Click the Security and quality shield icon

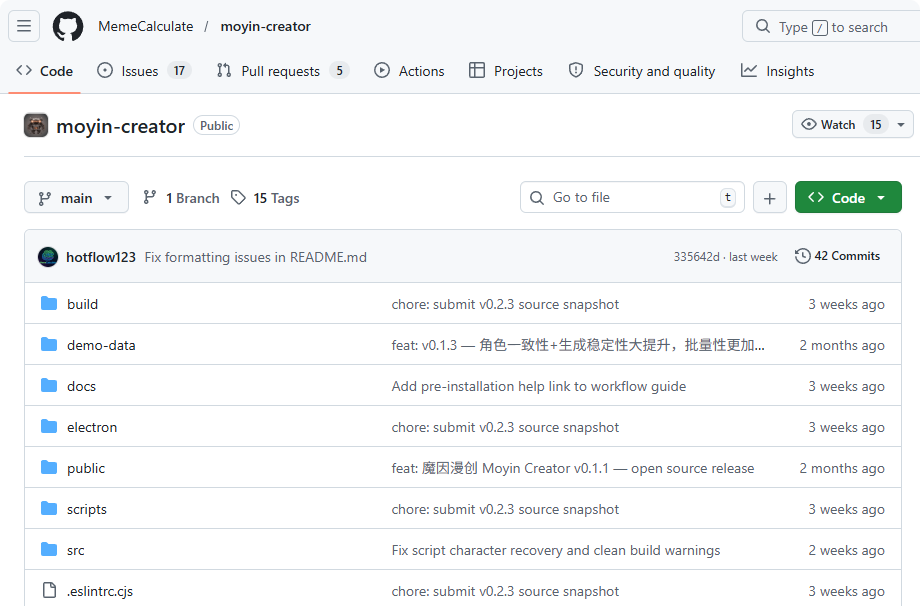[x=576, y=71]
